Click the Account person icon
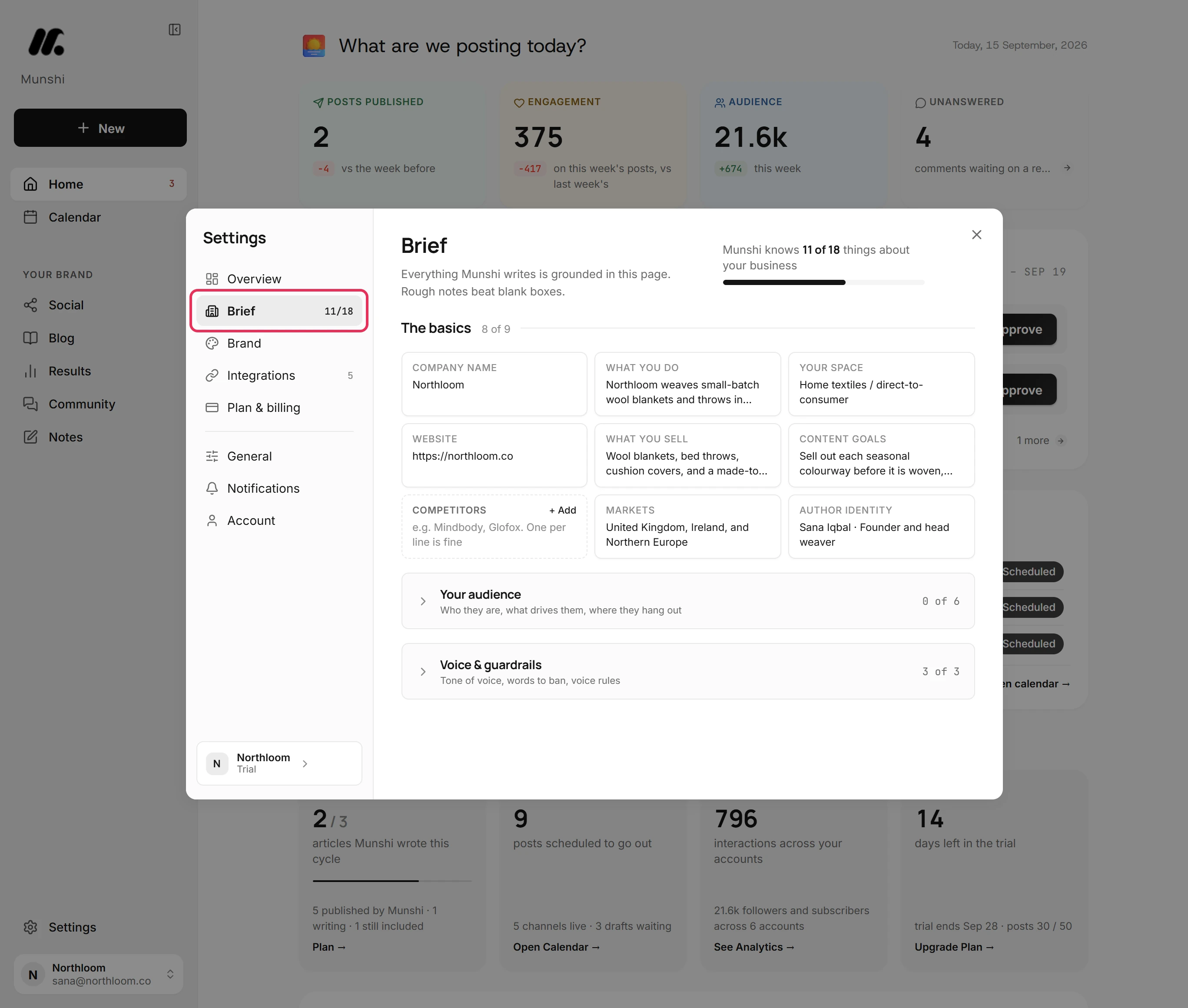1188x1008 pixels. coord(212,521)
